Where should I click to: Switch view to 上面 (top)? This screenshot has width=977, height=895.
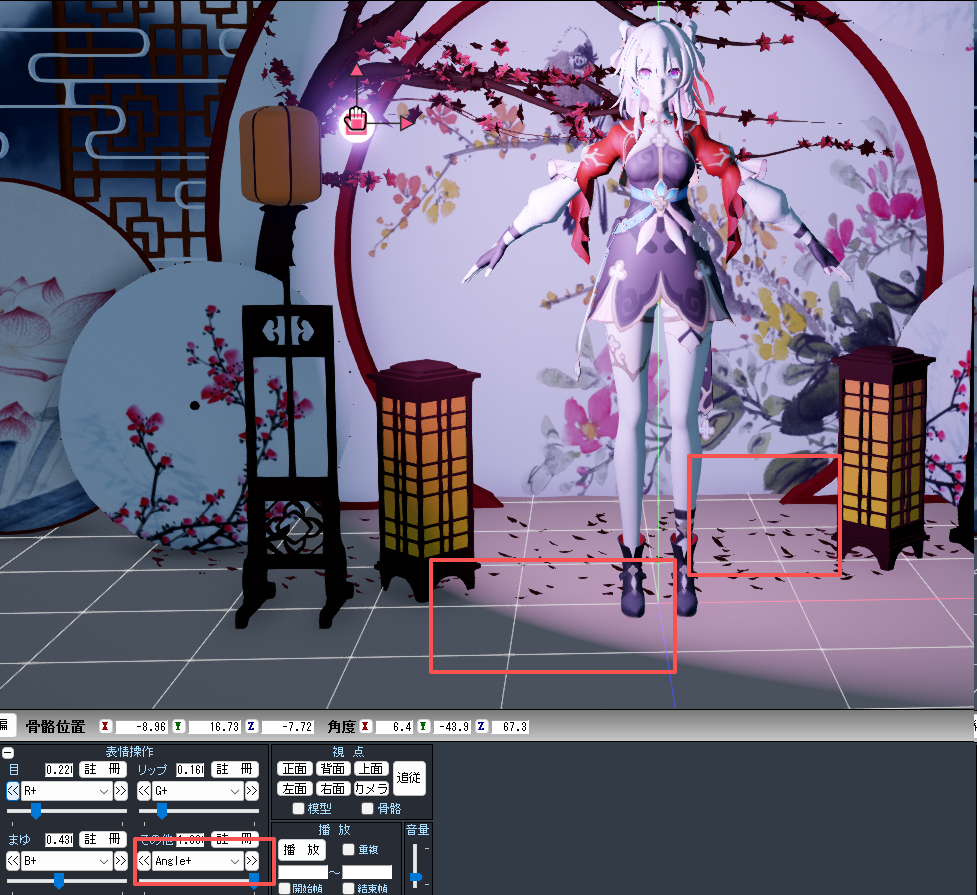(x=371, y=768)
